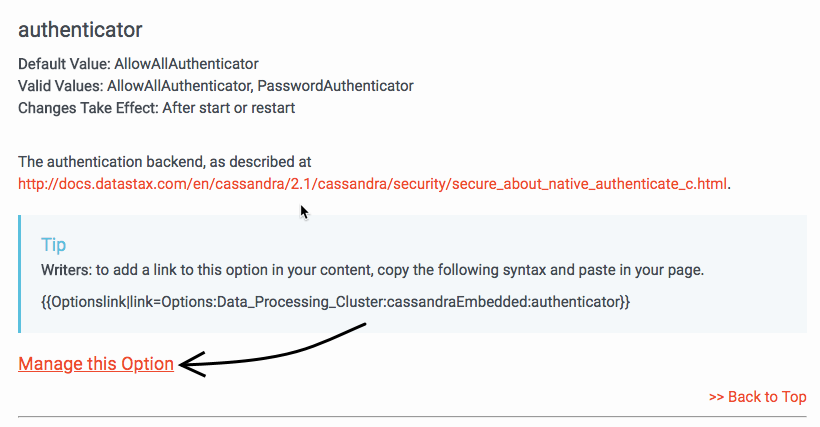This screenshot has height=427, width=820.
Task: Click the Optionslink syntax snippet text
Action: pos(335,301)
